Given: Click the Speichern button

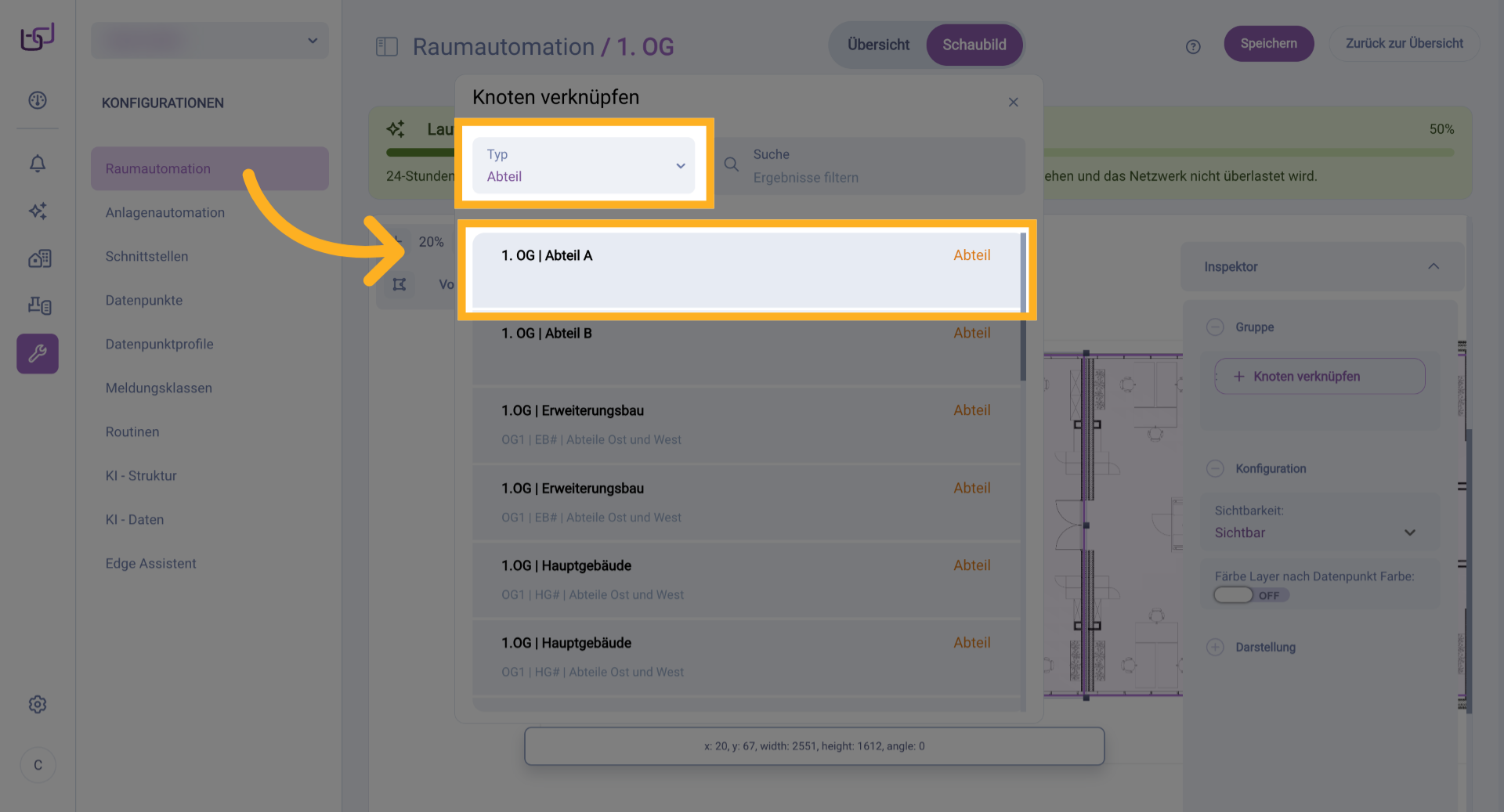Looking at the screenshot, I should pos(1268,44).
